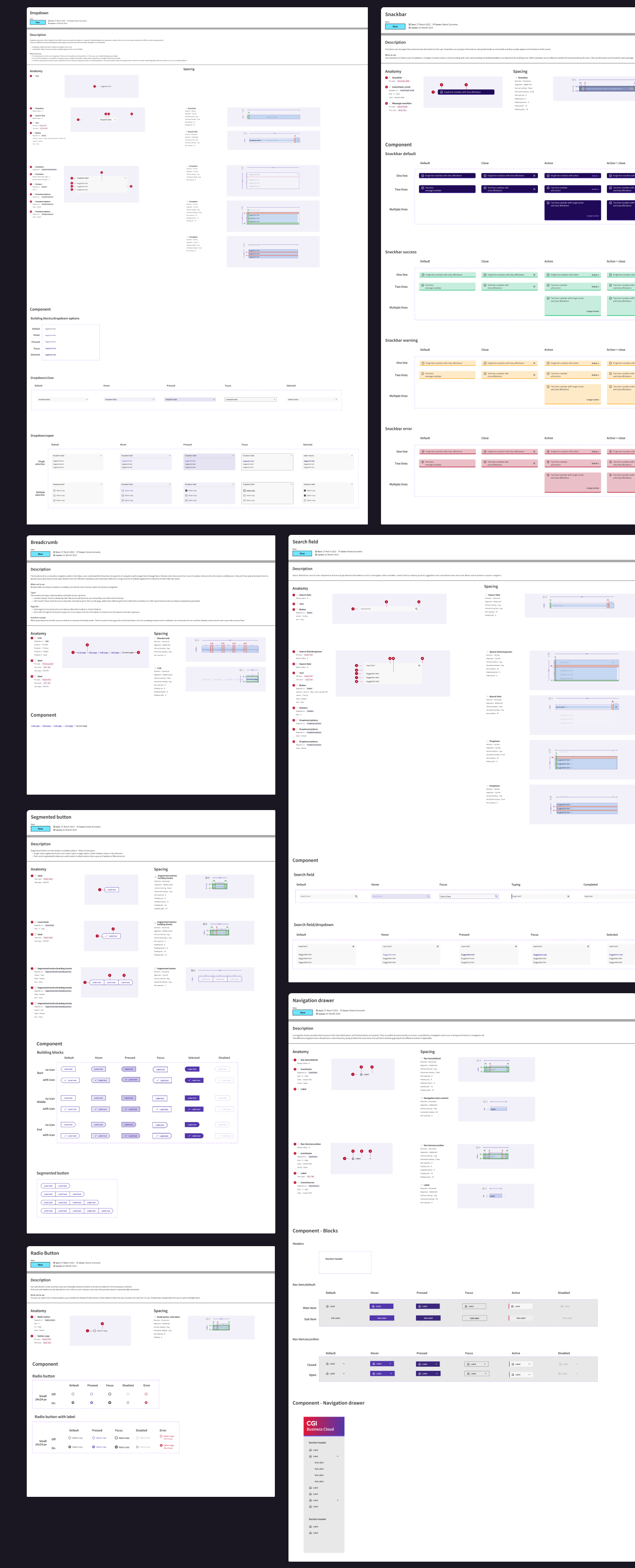
Task: Open the Hover closed dropdown in Dropdown/close
Action: 129,399
